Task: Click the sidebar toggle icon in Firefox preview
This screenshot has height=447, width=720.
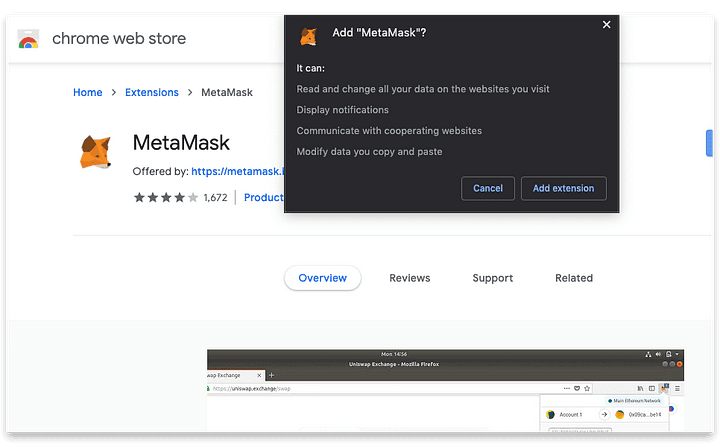Action: click(652, 389)
